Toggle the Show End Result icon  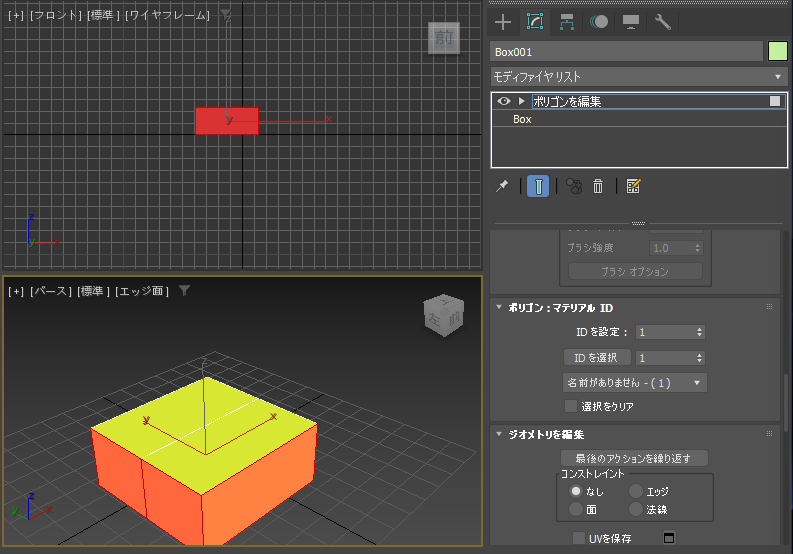(538, 186)
